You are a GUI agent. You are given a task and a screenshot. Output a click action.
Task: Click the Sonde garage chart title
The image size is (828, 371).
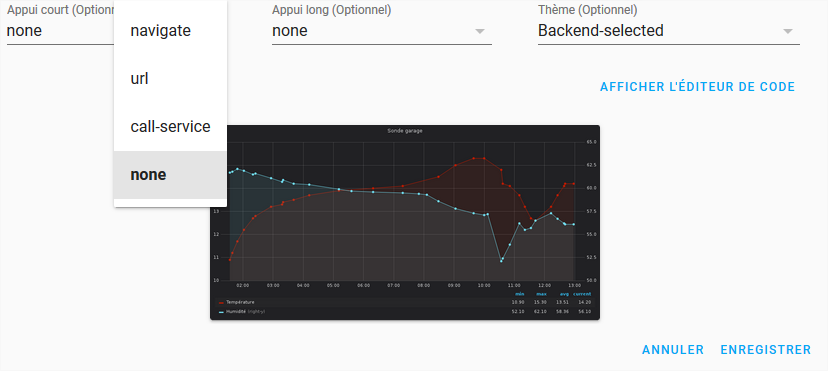coord(405,131)
